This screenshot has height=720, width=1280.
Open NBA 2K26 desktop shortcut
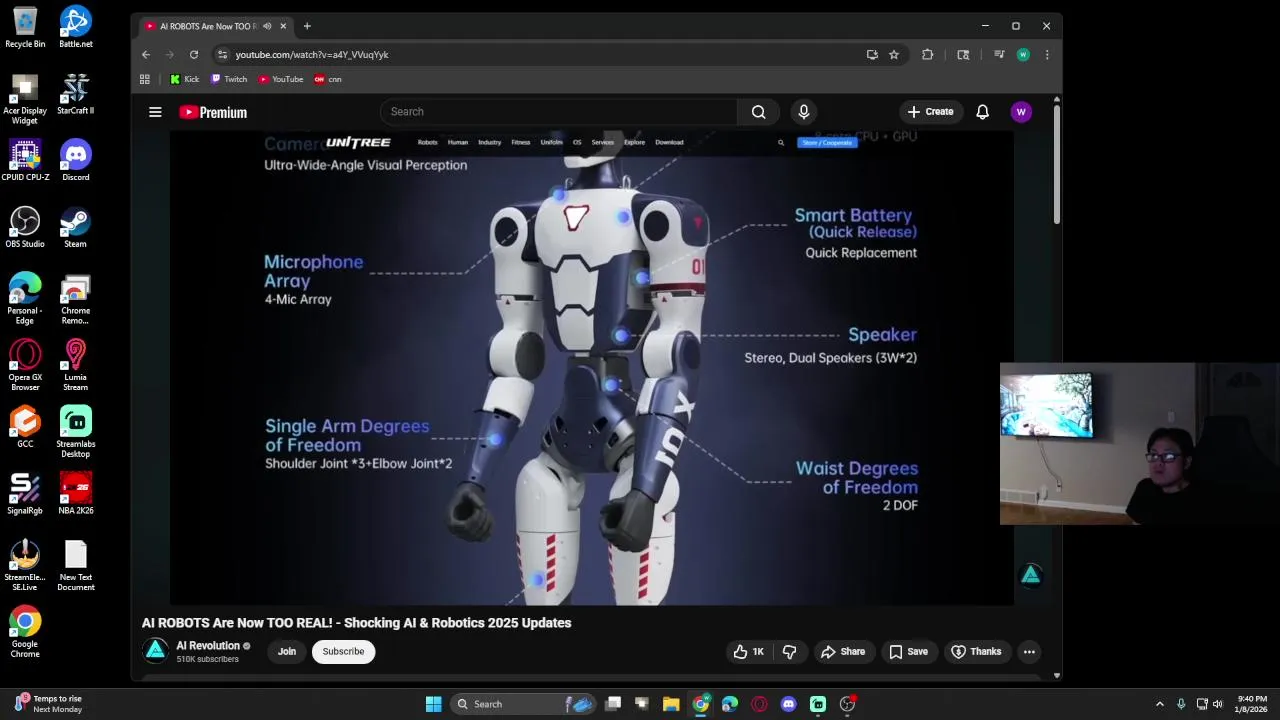pyautogui.click(x=75, y=494)
